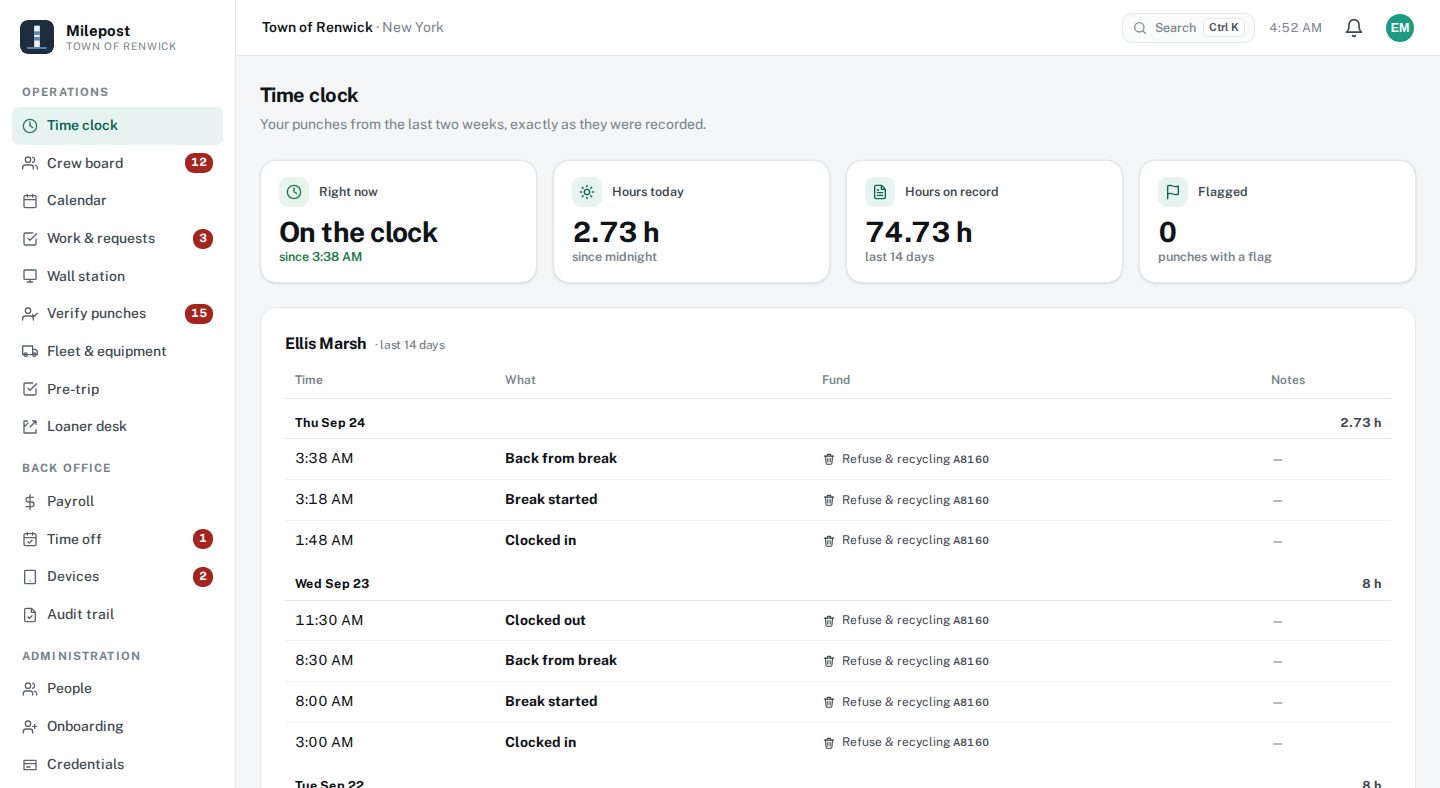Viewport: 1440px width, 788px height.
Task: Click the Verify punches person icon
Action: [30, 314]
